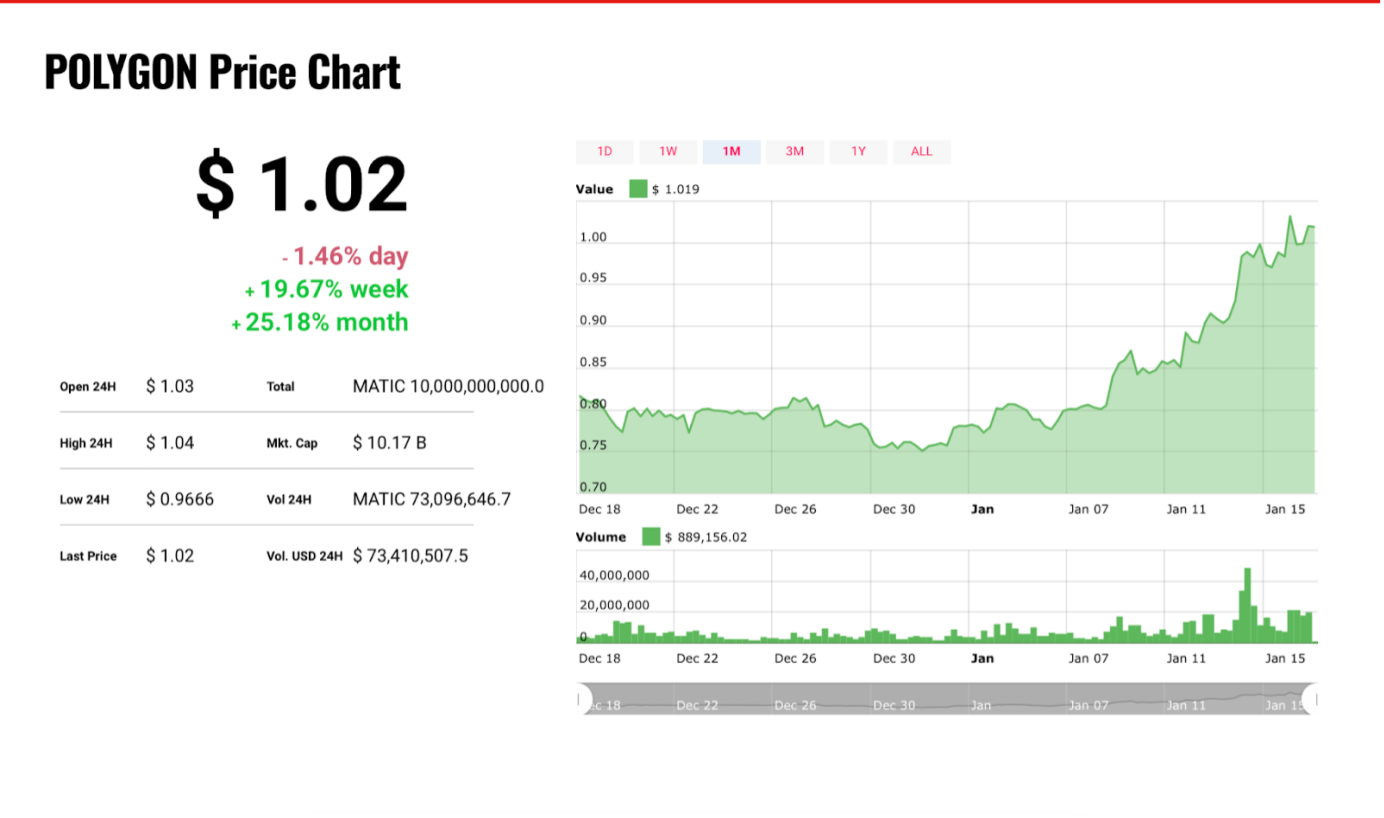Click Jan 07 on the price chart axis
The height and width of the screenshot is (818, 1384).
pos(1089,509)
